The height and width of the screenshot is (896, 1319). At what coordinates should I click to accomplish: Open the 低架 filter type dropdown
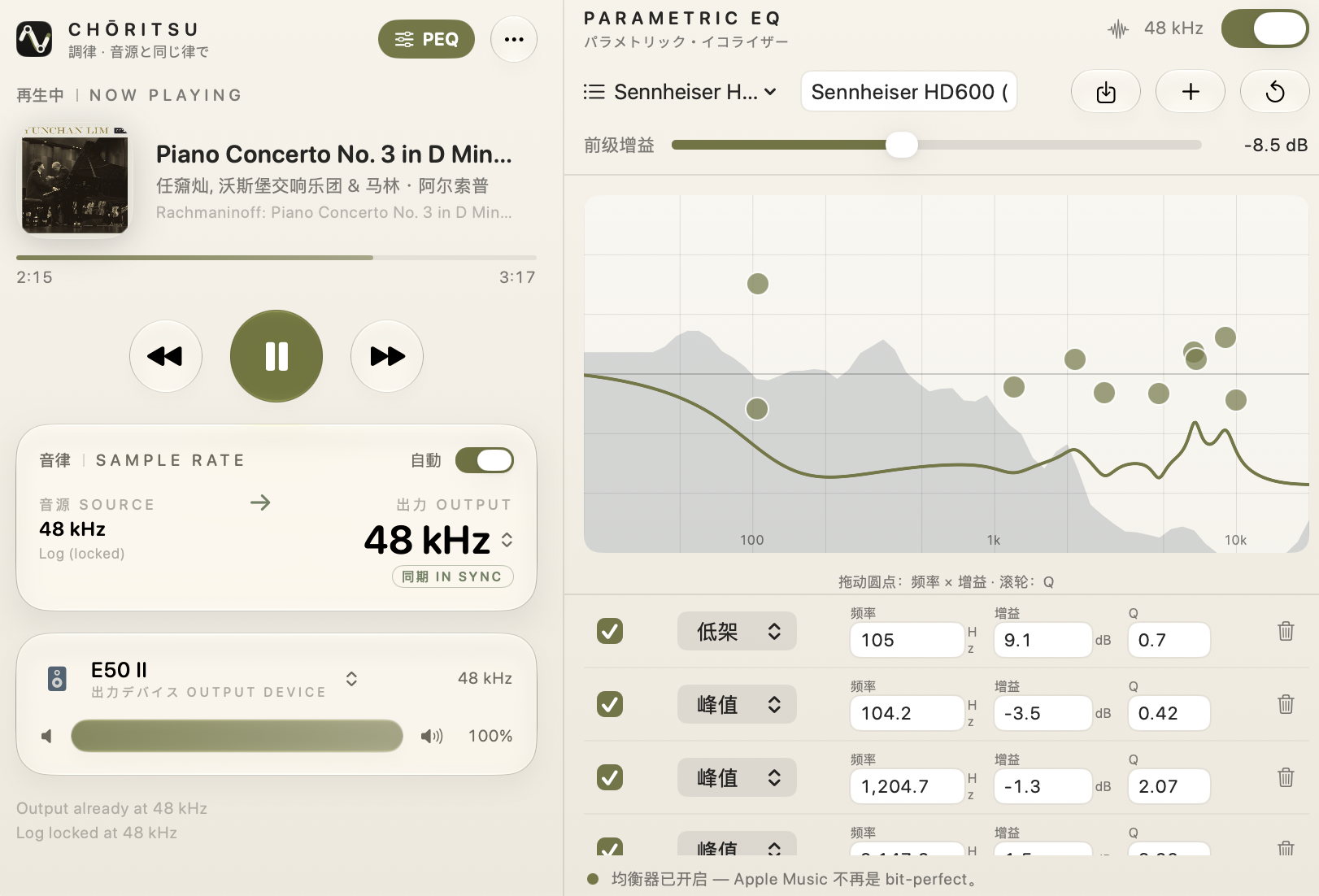[737, 631]
